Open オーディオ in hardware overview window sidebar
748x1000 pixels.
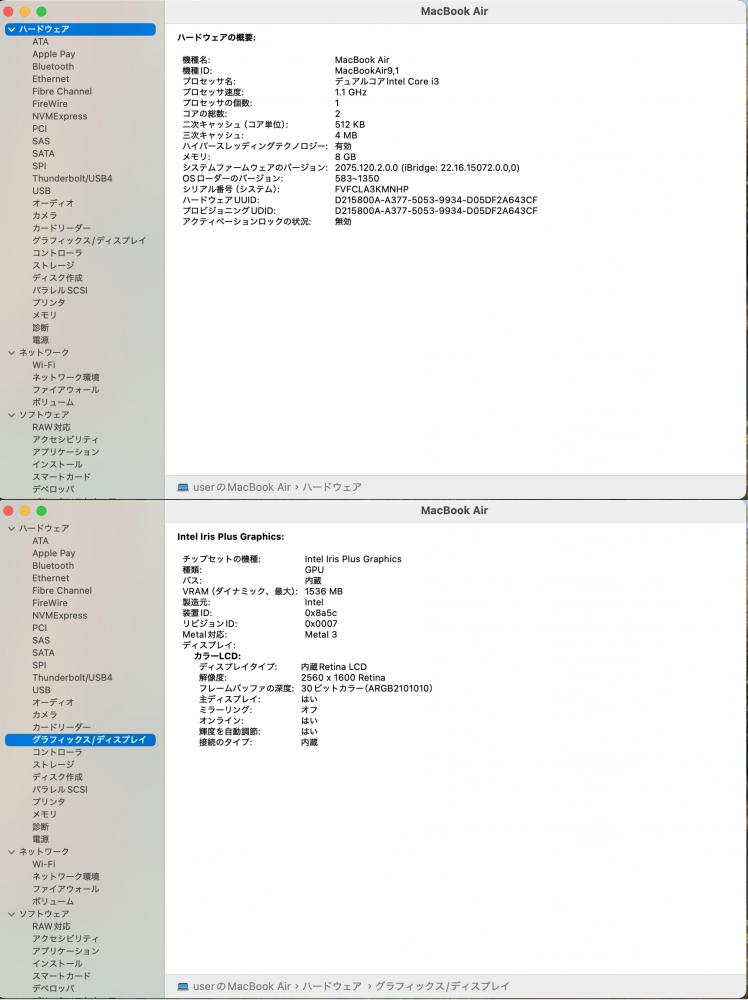tap(53, 203)
